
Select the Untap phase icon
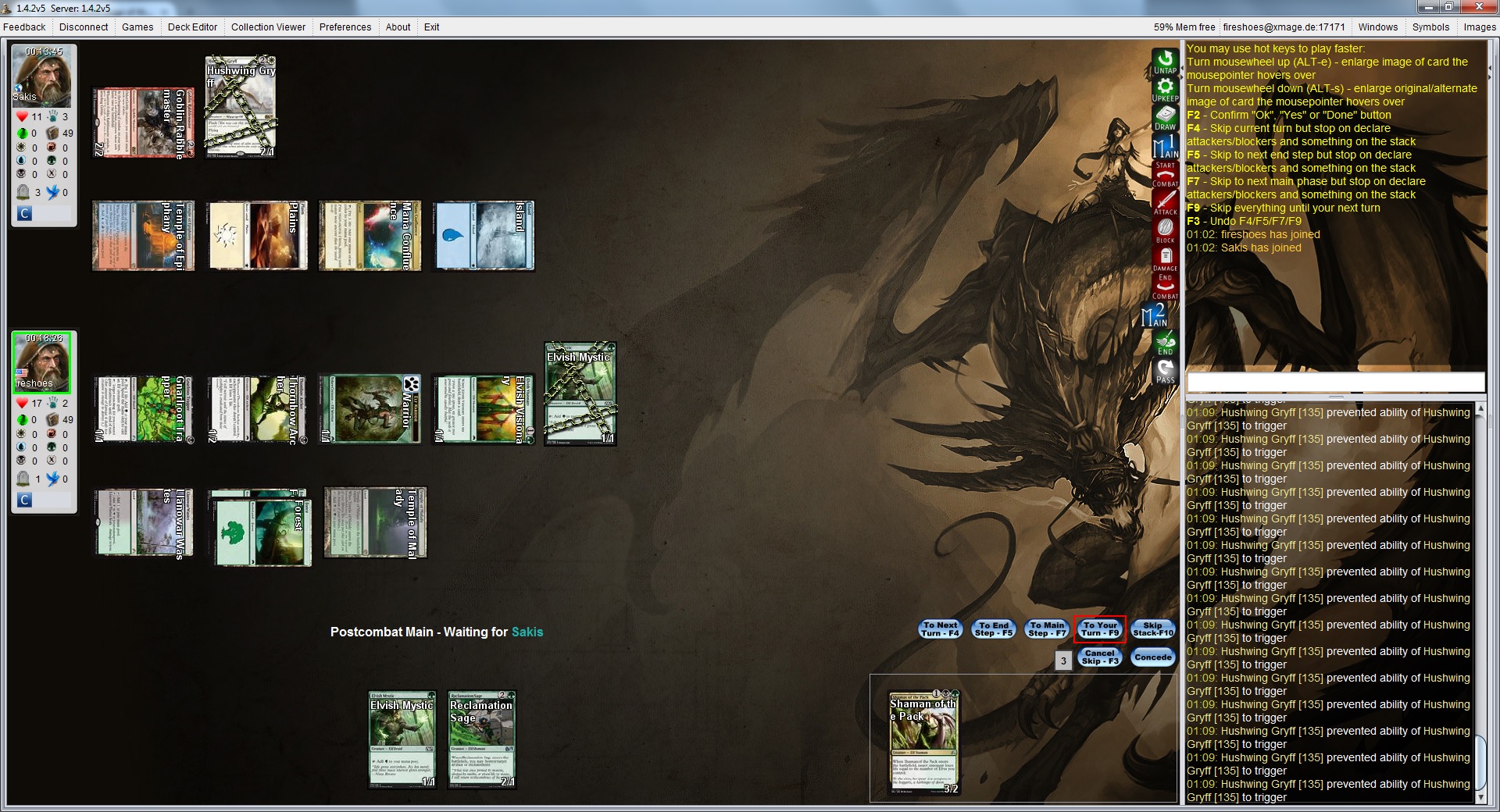[x=1165, y=62]
